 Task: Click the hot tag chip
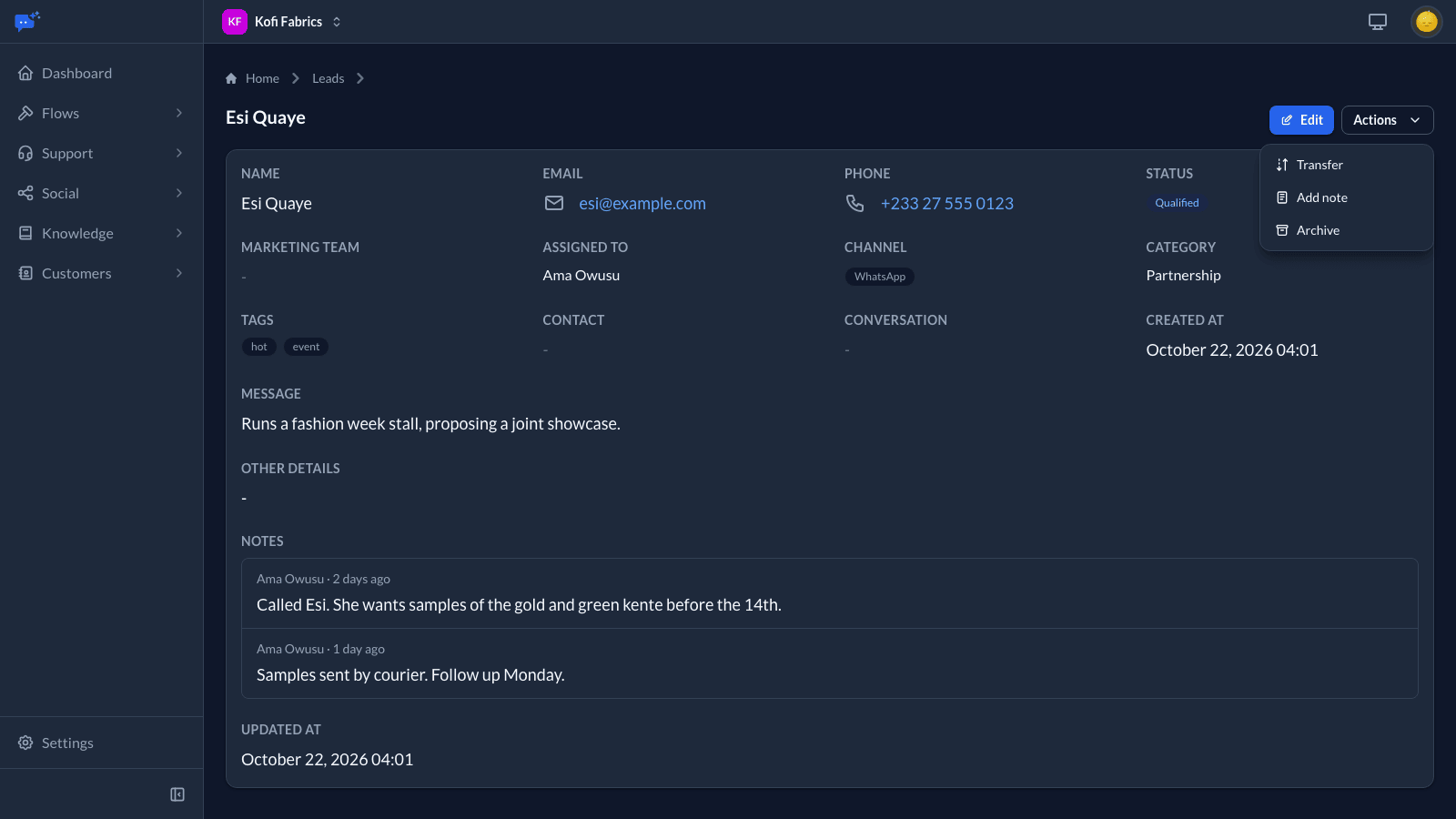point(258,347)
